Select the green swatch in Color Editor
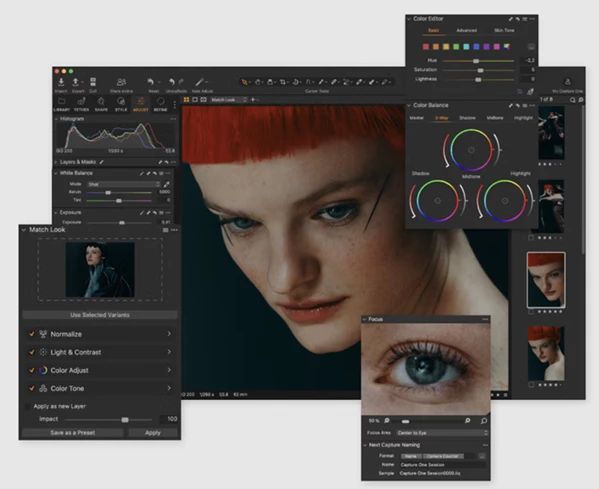The width and height of the screenshot is (599, 489). pos(456,47)
